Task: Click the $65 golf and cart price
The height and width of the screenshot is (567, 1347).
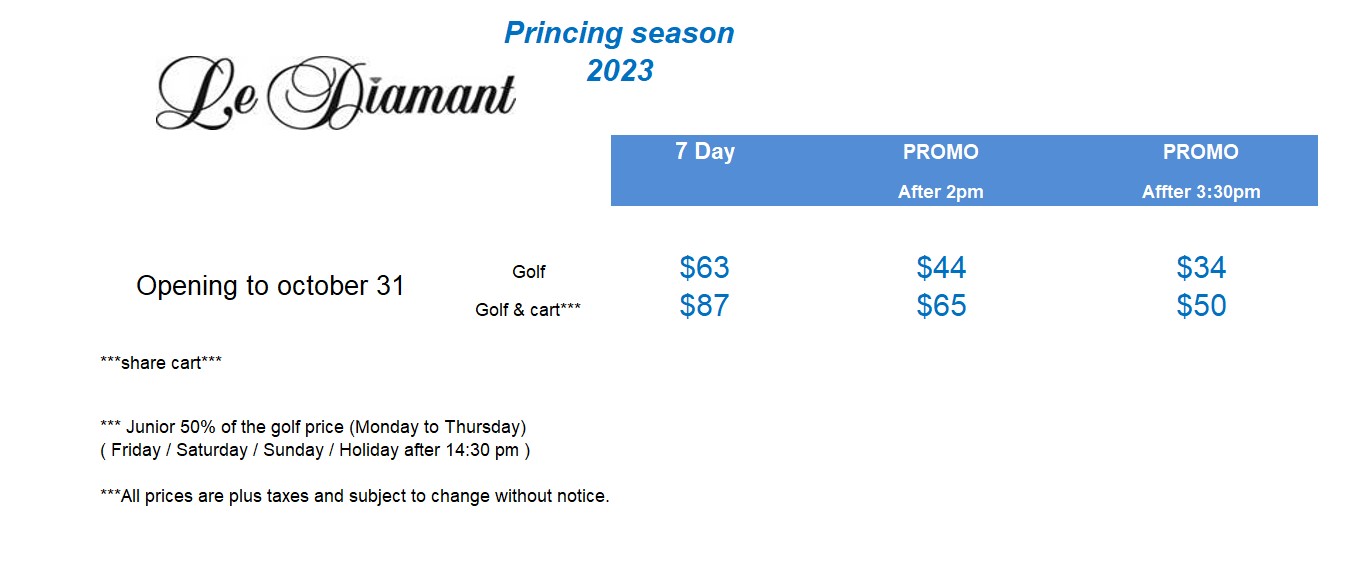Action: (x=942, y=306)
